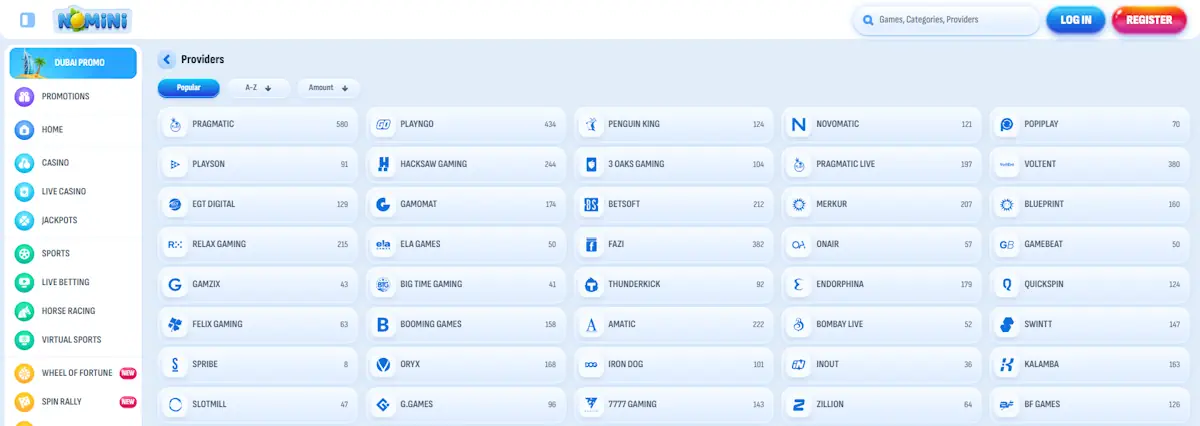Click the Felix Gaming clover logo
Screen dimensions: 1200x426
[x=175, y=325]
